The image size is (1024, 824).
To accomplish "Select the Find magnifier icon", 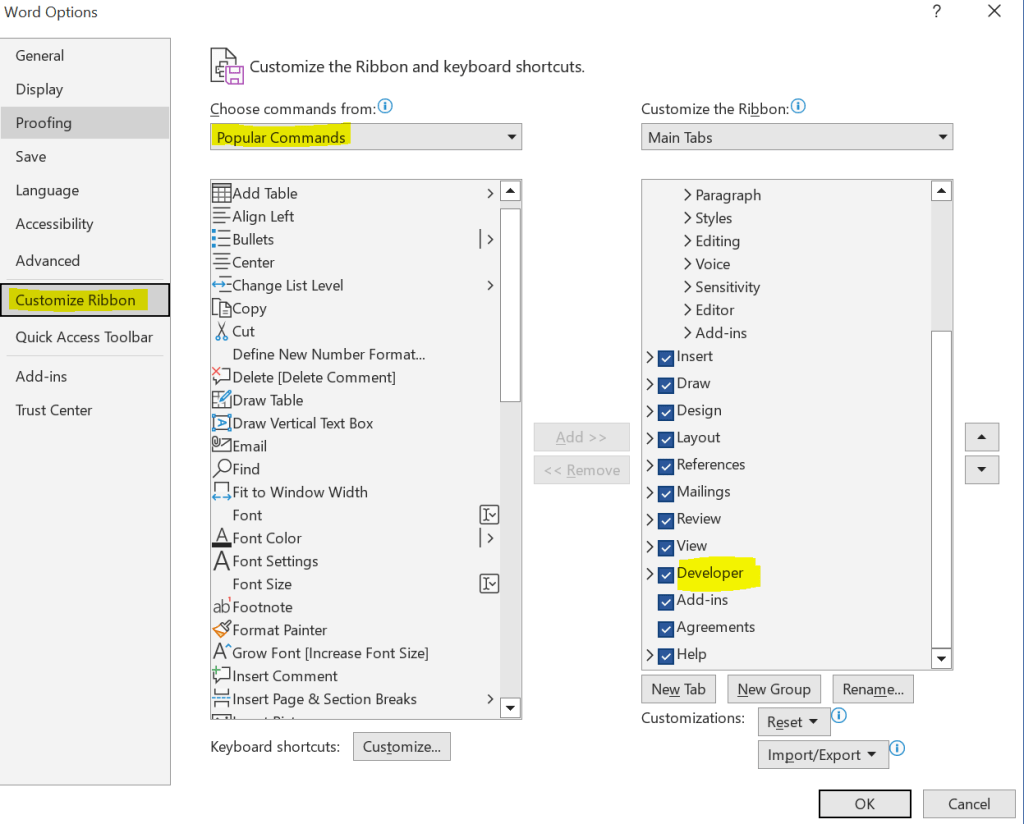I will click(x=221, y=469).
